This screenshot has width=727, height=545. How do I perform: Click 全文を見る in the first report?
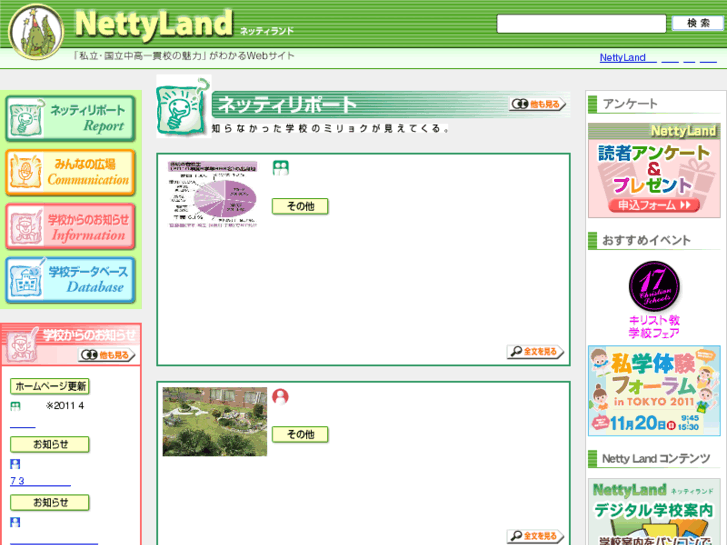[535, 352]
